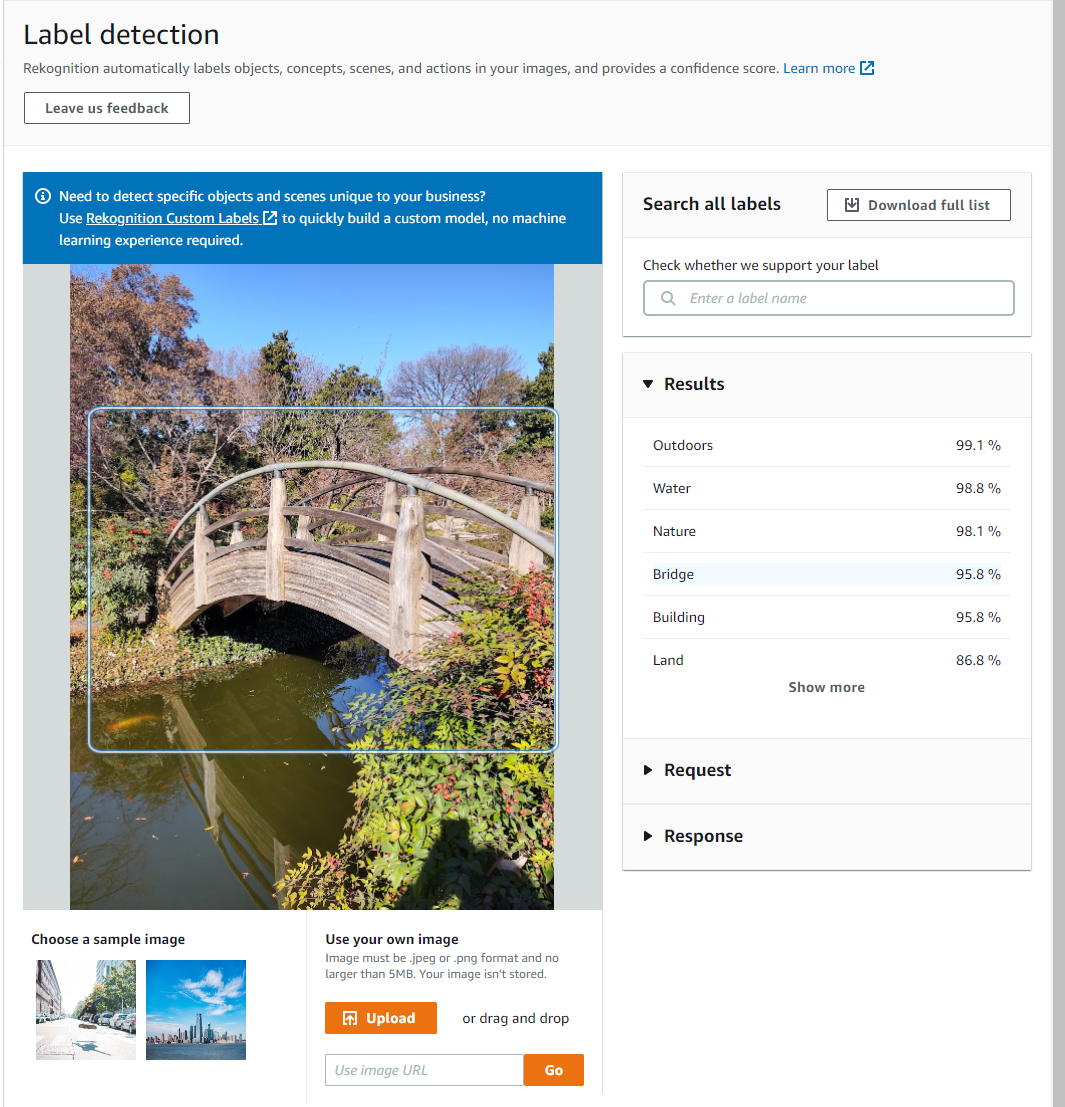This screenshot has width=1065, height=1107.
Task: Expand the Request section
Action: point(648,770)
